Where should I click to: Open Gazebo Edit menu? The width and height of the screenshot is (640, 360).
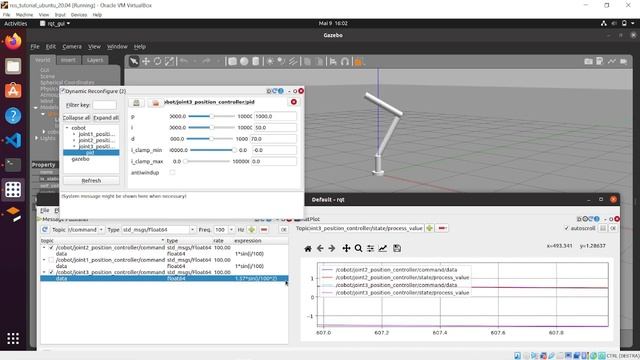(51, 47)
